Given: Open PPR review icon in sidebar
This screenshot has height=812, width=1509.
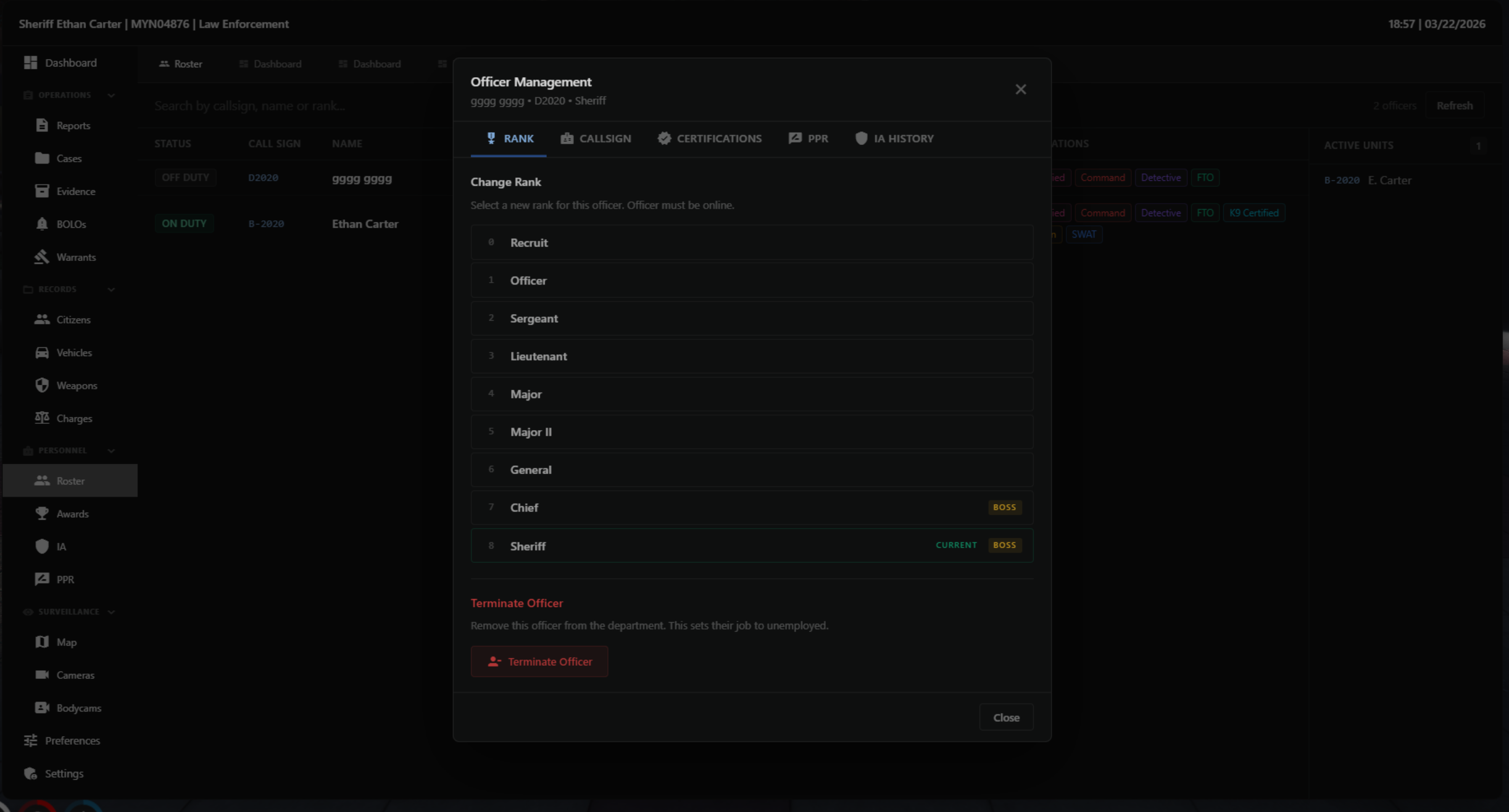Looking at the screenshot, I should tap(42, 579).
